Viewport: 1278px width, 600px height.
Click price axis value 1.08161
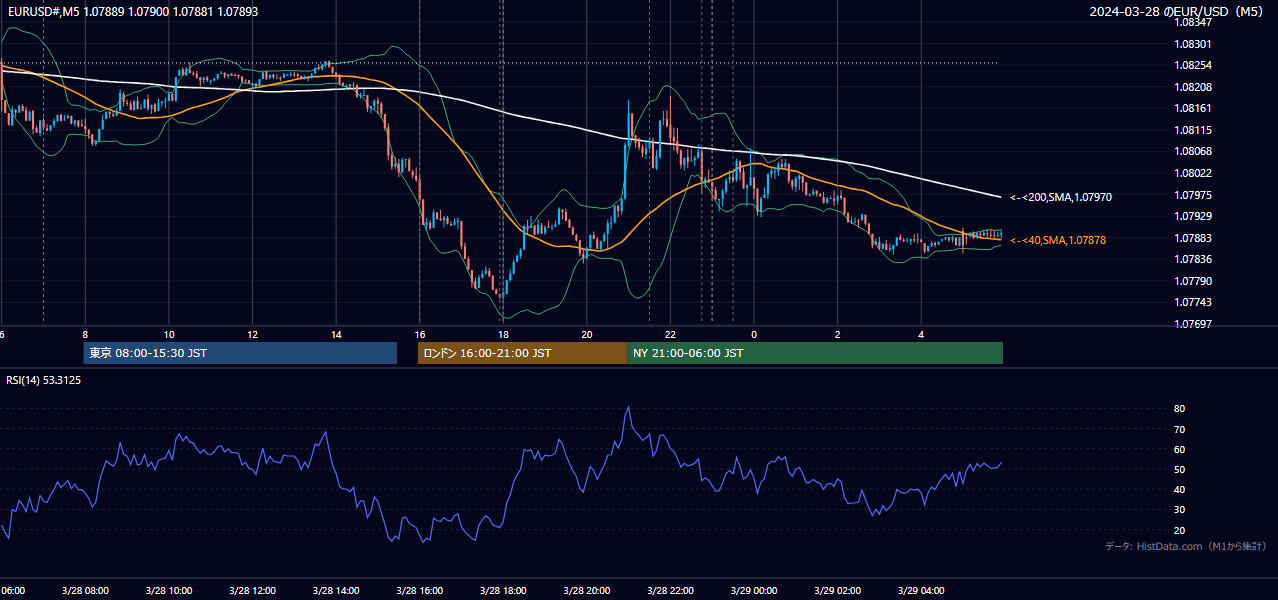pos(1193,108)
